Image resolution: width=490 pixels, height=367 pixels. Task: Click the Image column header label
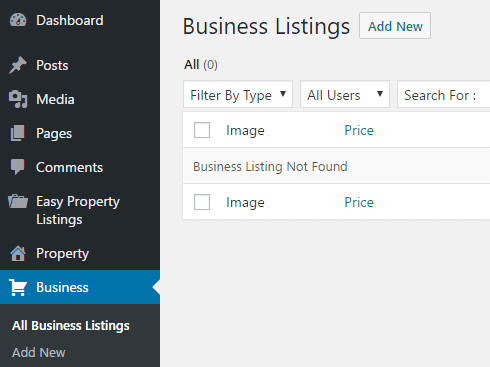pyautogui.click(x=245, y=131)
